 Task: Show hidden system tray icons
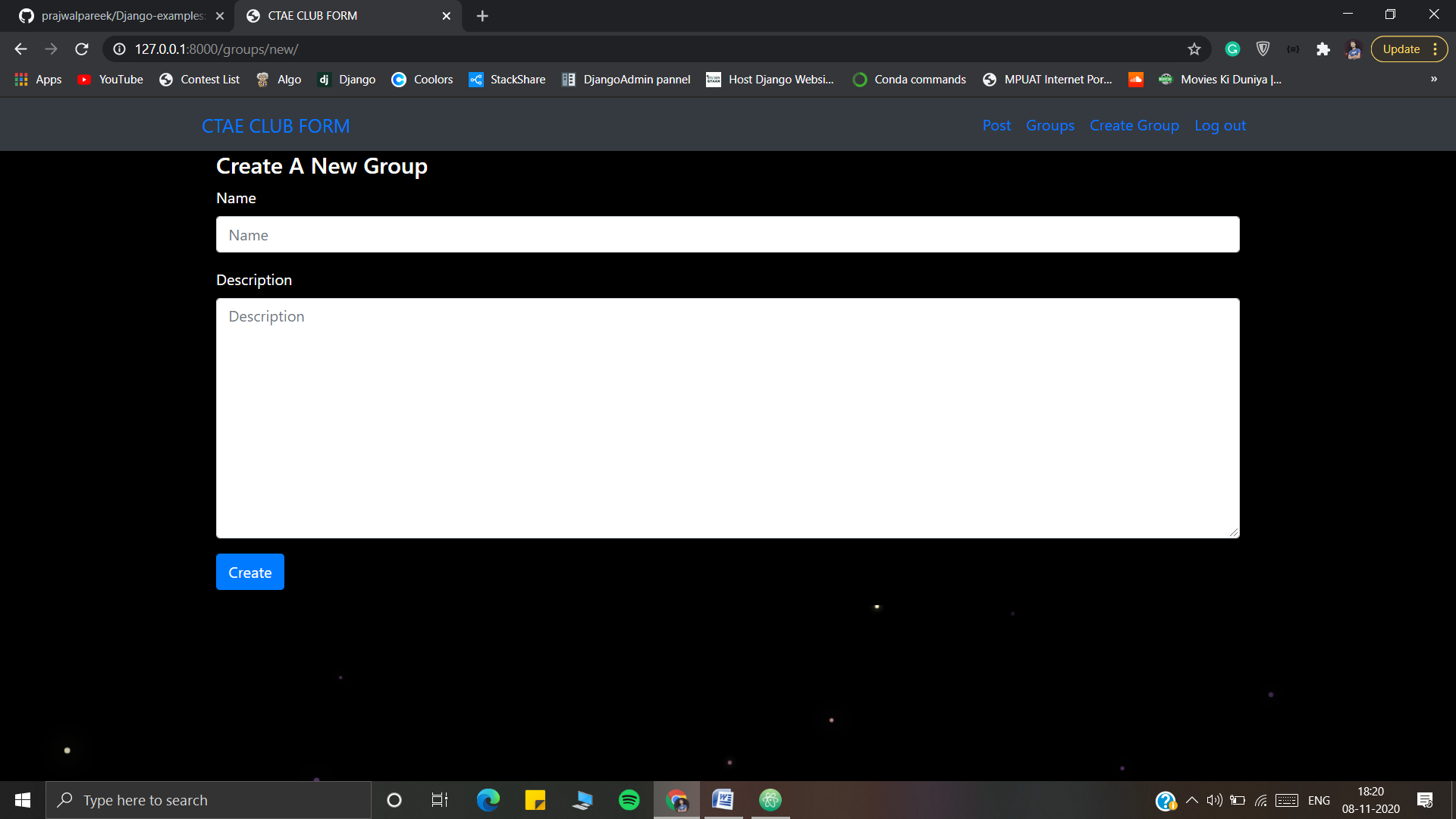(1191, 800)
